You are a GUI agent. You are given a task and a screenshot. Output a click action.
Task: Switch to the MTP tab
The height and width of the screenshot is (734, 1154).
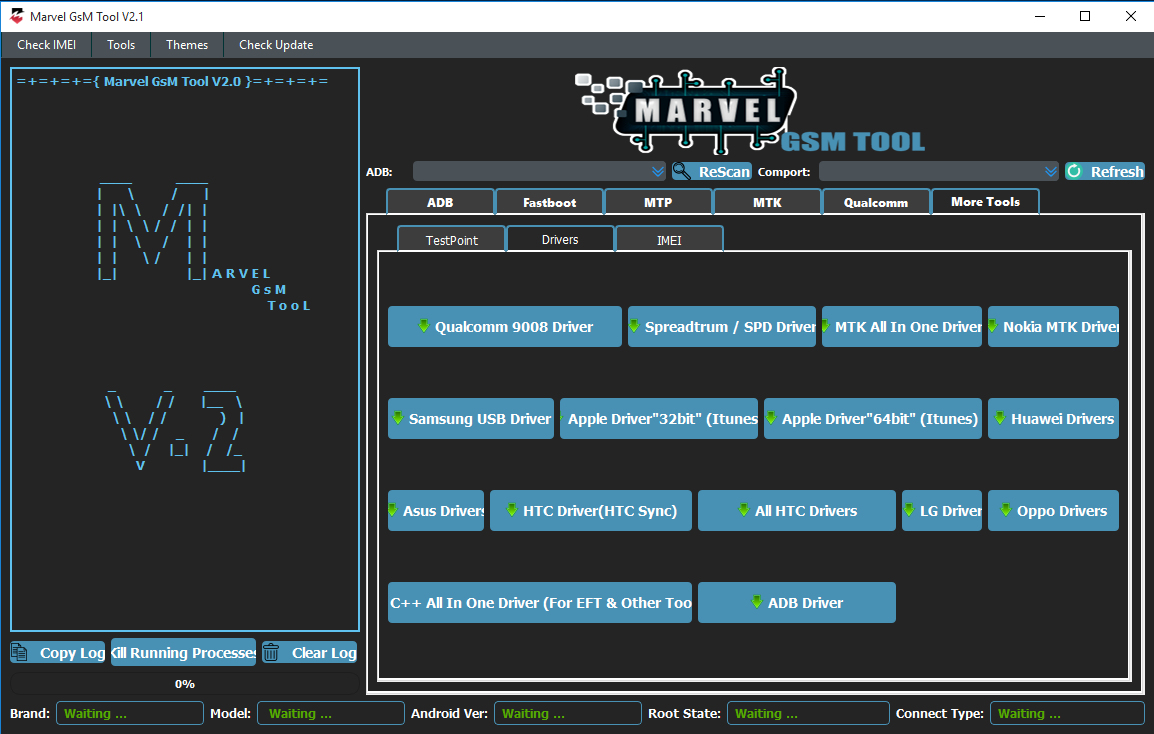pos(658,202)
